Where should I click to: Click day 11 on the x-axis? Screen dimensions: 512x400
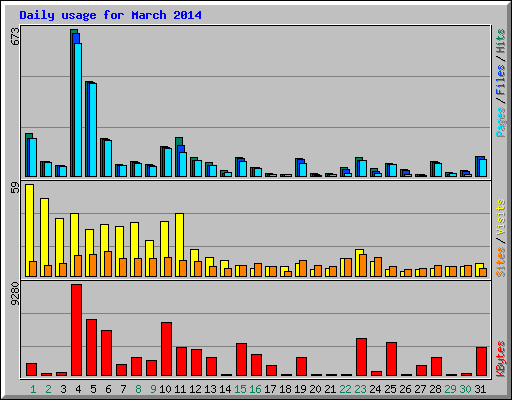[x=180, y=389]
